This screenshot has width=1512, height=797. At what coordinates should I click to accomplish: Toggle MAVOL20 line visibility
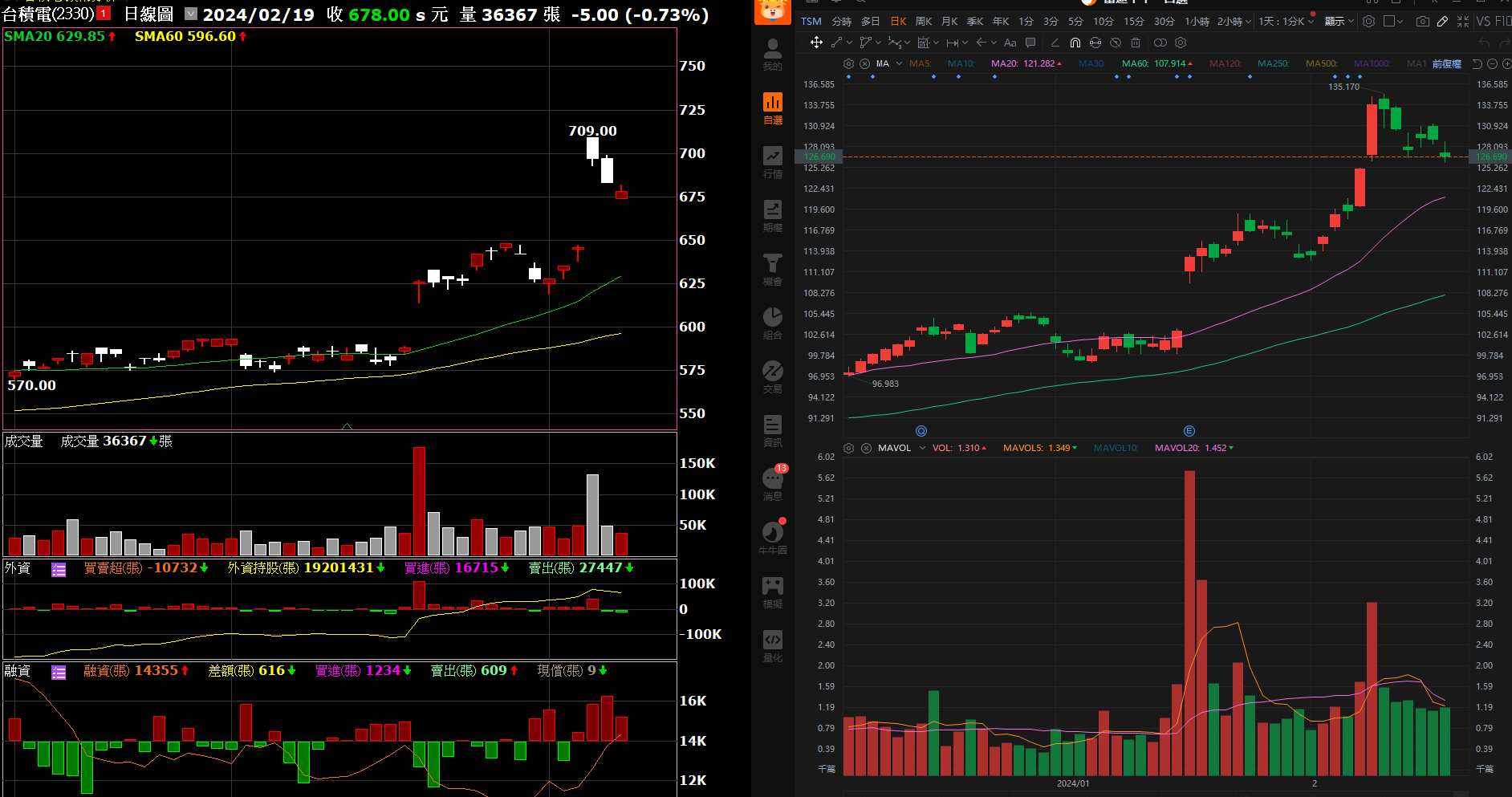point(1194,448)
